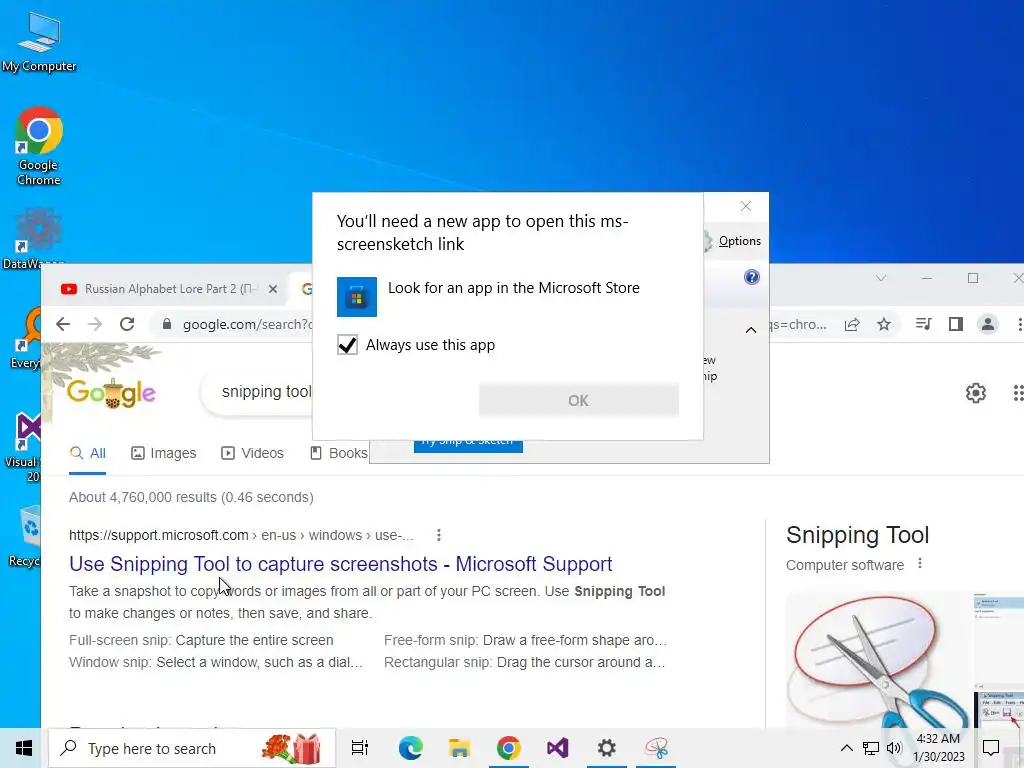Show hidden system tray icons
Screen dimensions: 1024x768
846,748
